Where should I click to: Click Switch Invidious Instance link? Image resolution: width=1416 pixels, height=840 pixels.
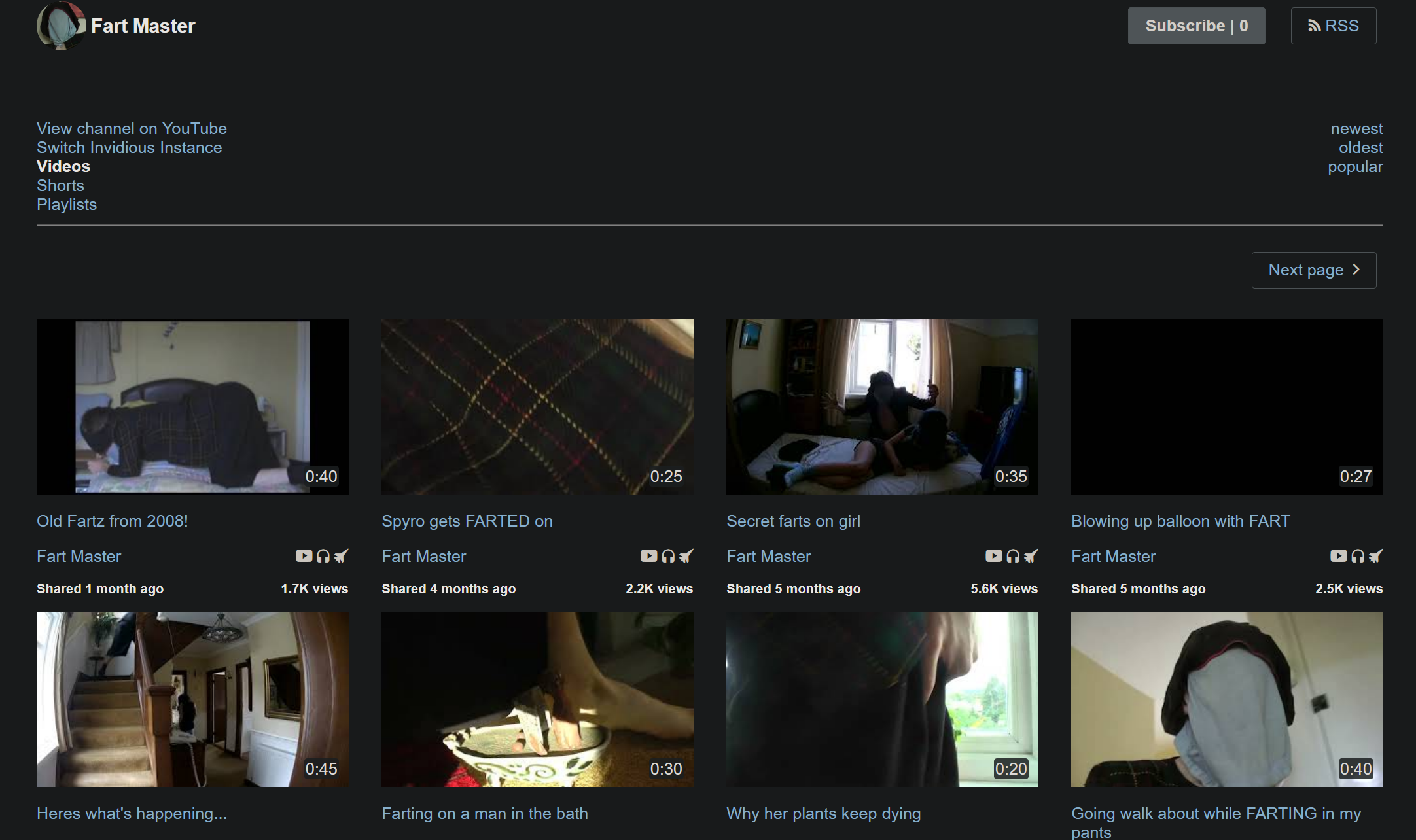(x=129, y=147)
